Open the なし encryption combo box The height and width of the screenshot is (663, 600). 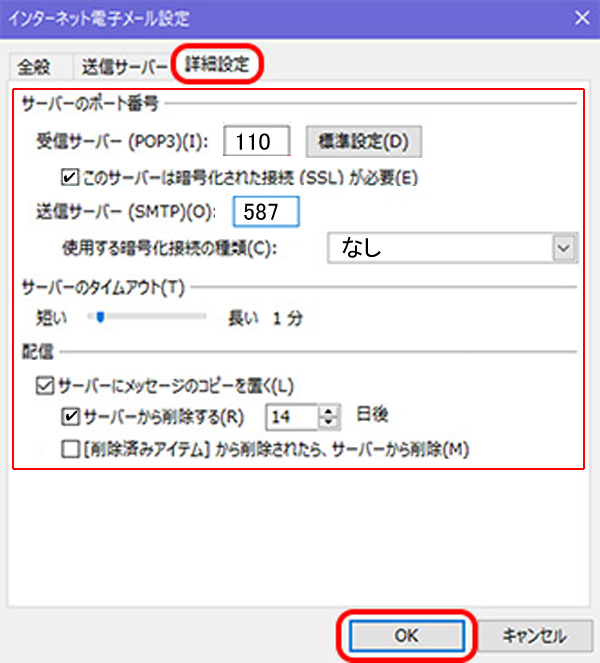440,248
